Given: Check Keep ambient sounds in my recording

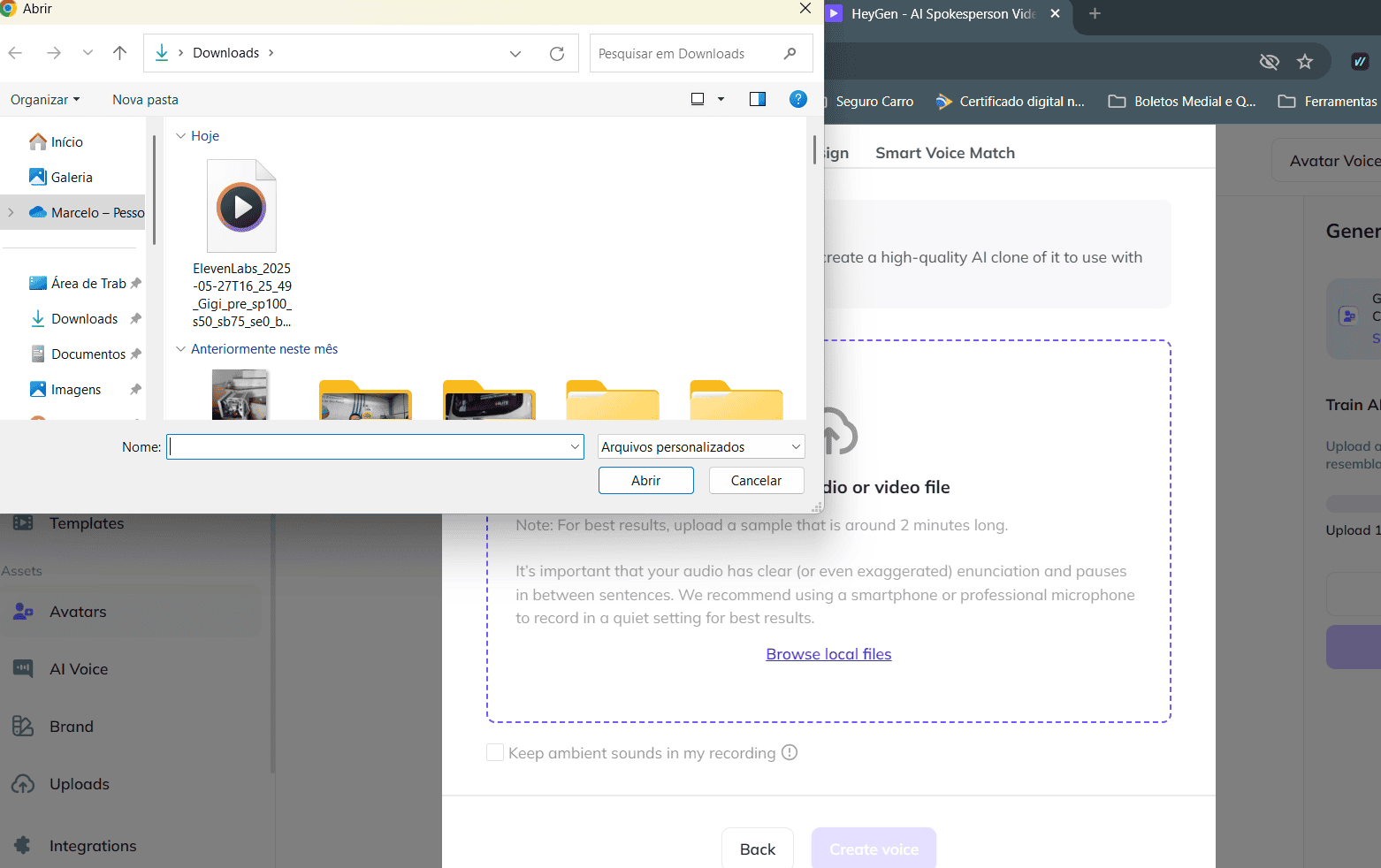Looking at the screenshot, I should [495, 752].
